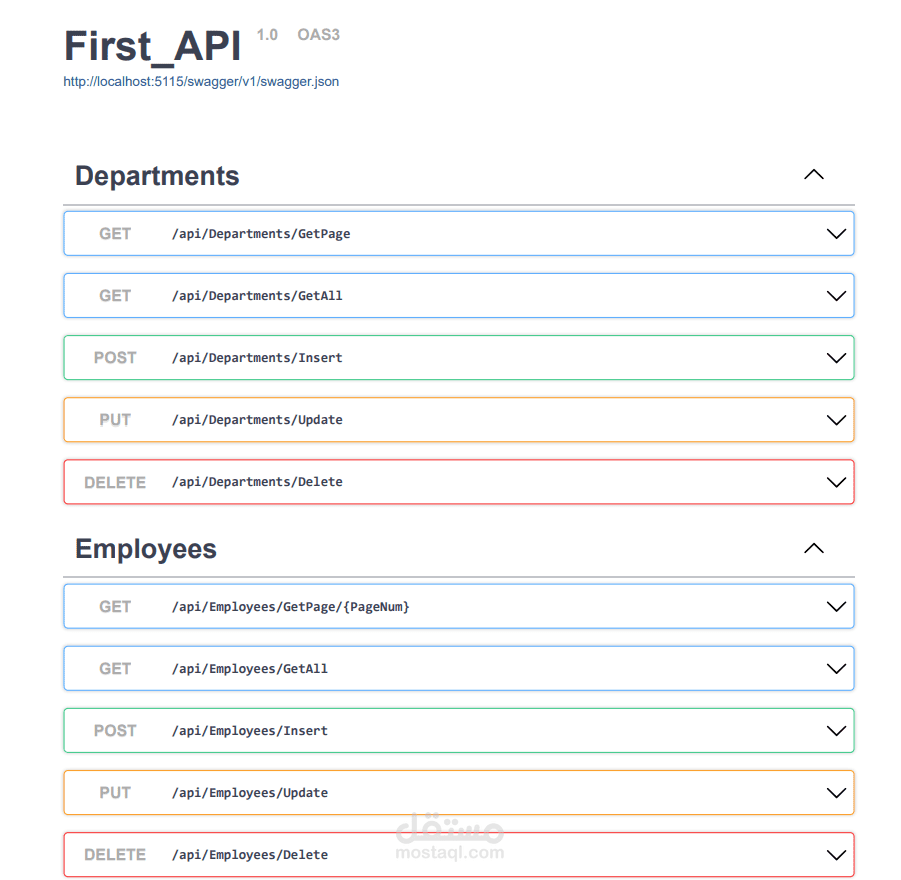Screen dimensions: 901x880
Task: Open the GET /api/Employees/GetAll operation
Action: pyautogui.click(x=457, y=668)
